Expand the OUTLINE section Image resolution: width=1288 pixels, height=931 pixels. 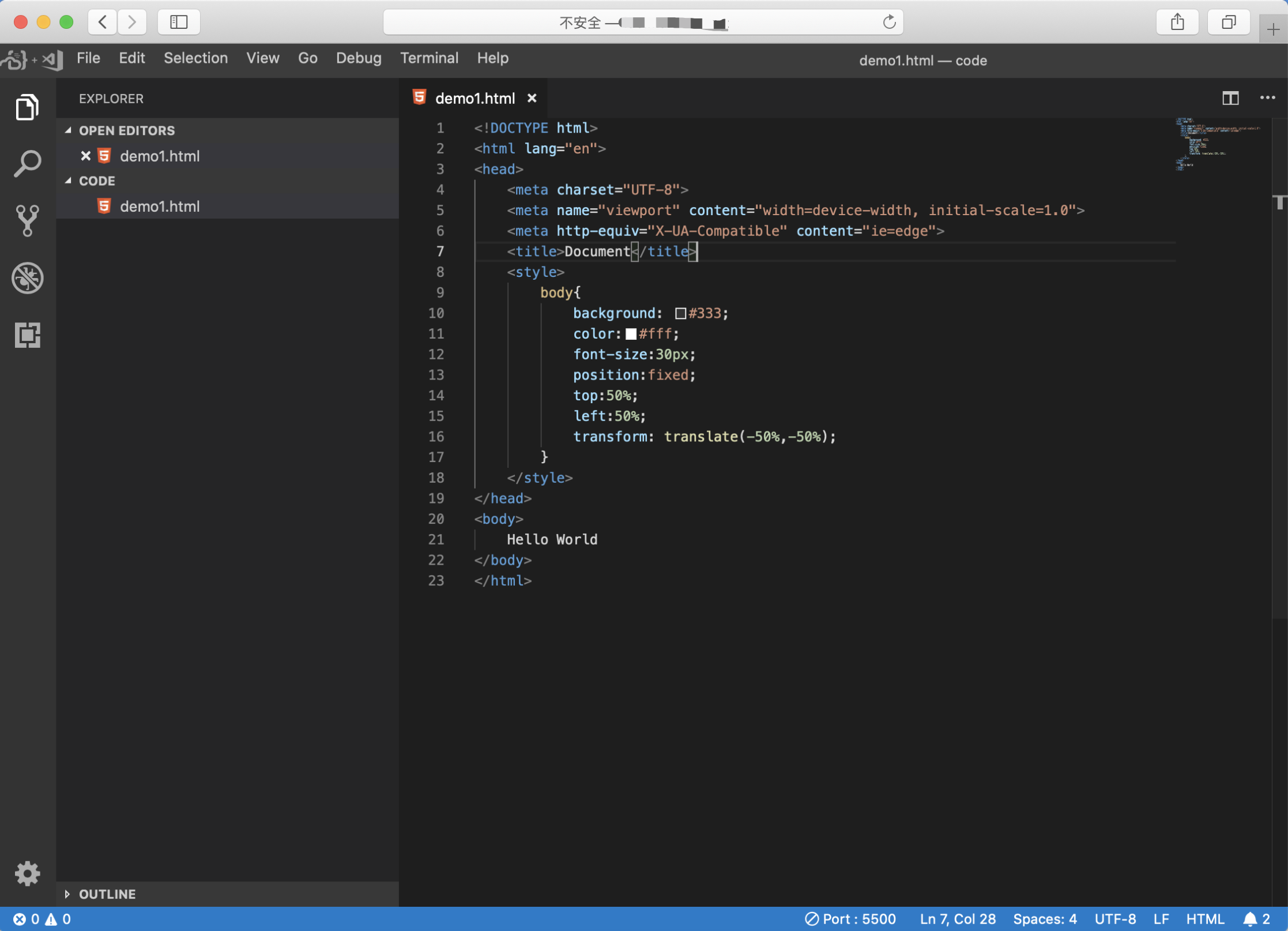point(107,894)
